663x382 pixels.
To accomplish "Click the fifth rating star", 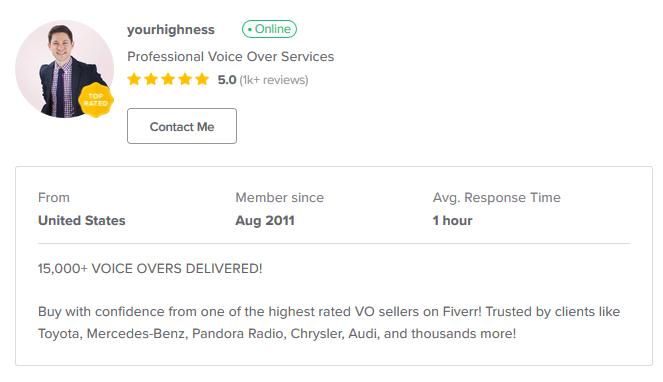I will [202, 79].
